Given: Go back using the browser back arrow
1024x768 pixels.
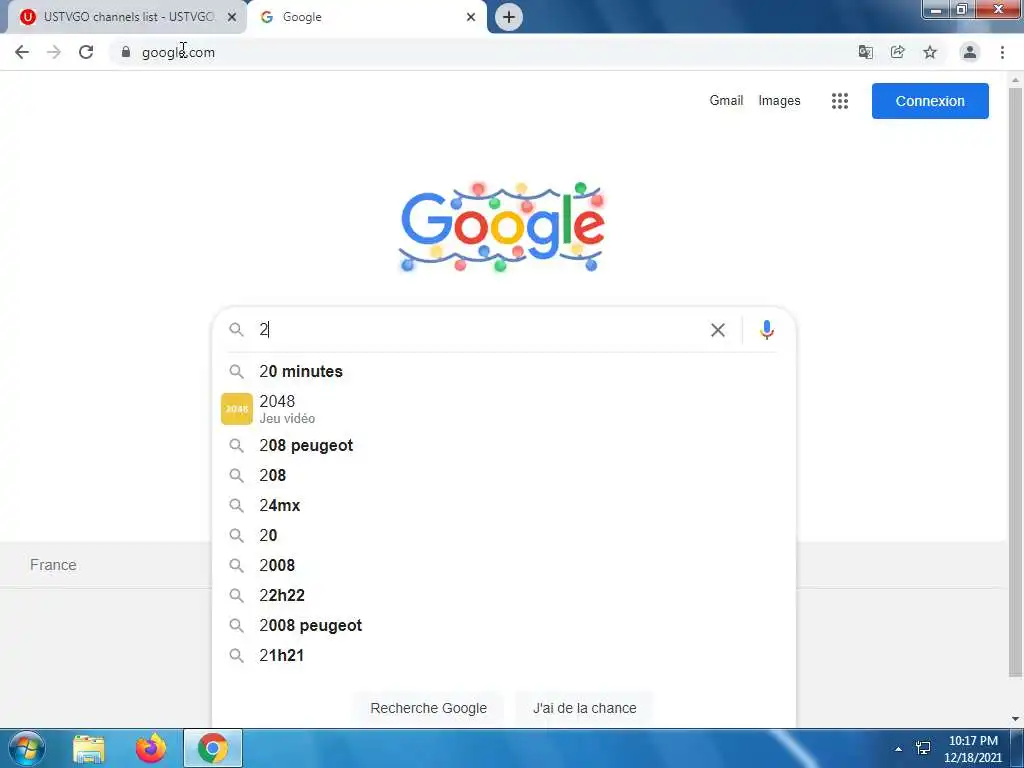Looking at the screenshot, I should click(22, 52).
